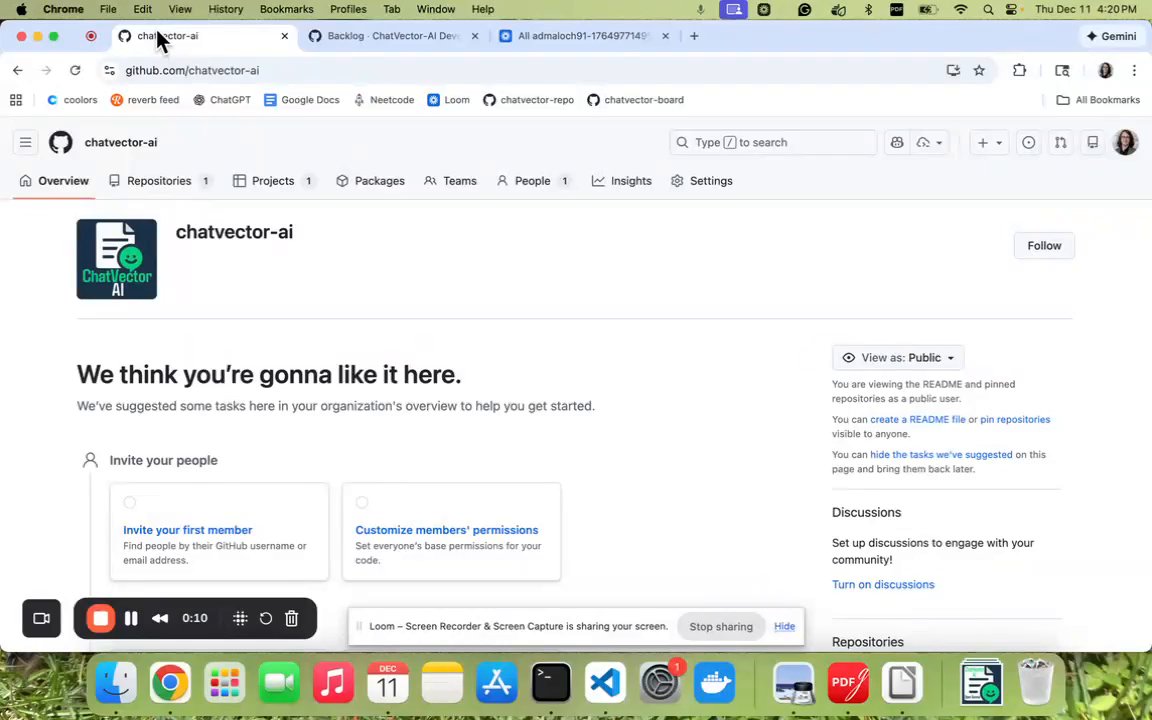Open the Chrome extensions puzzle icon

(1019, 71)
